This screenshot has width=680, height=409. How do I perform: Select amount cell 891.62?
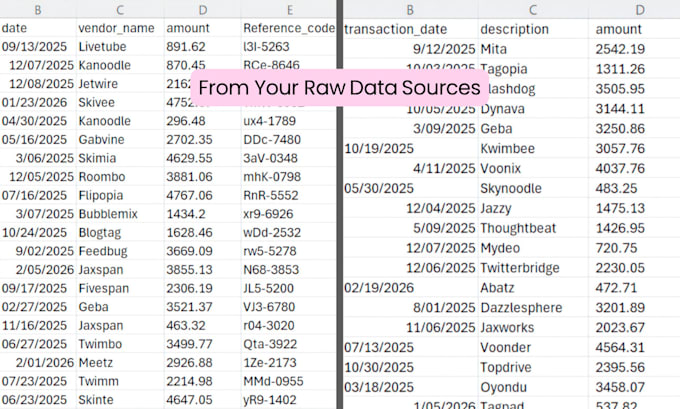pyautogui.click(x=203, y=47)
